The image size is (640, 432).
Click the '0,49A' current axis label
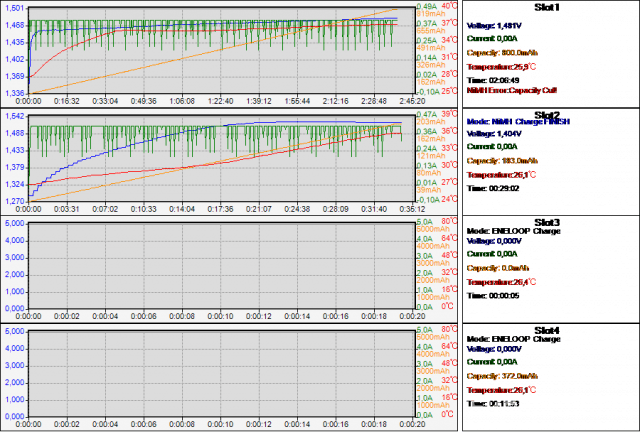click(427, 6)
